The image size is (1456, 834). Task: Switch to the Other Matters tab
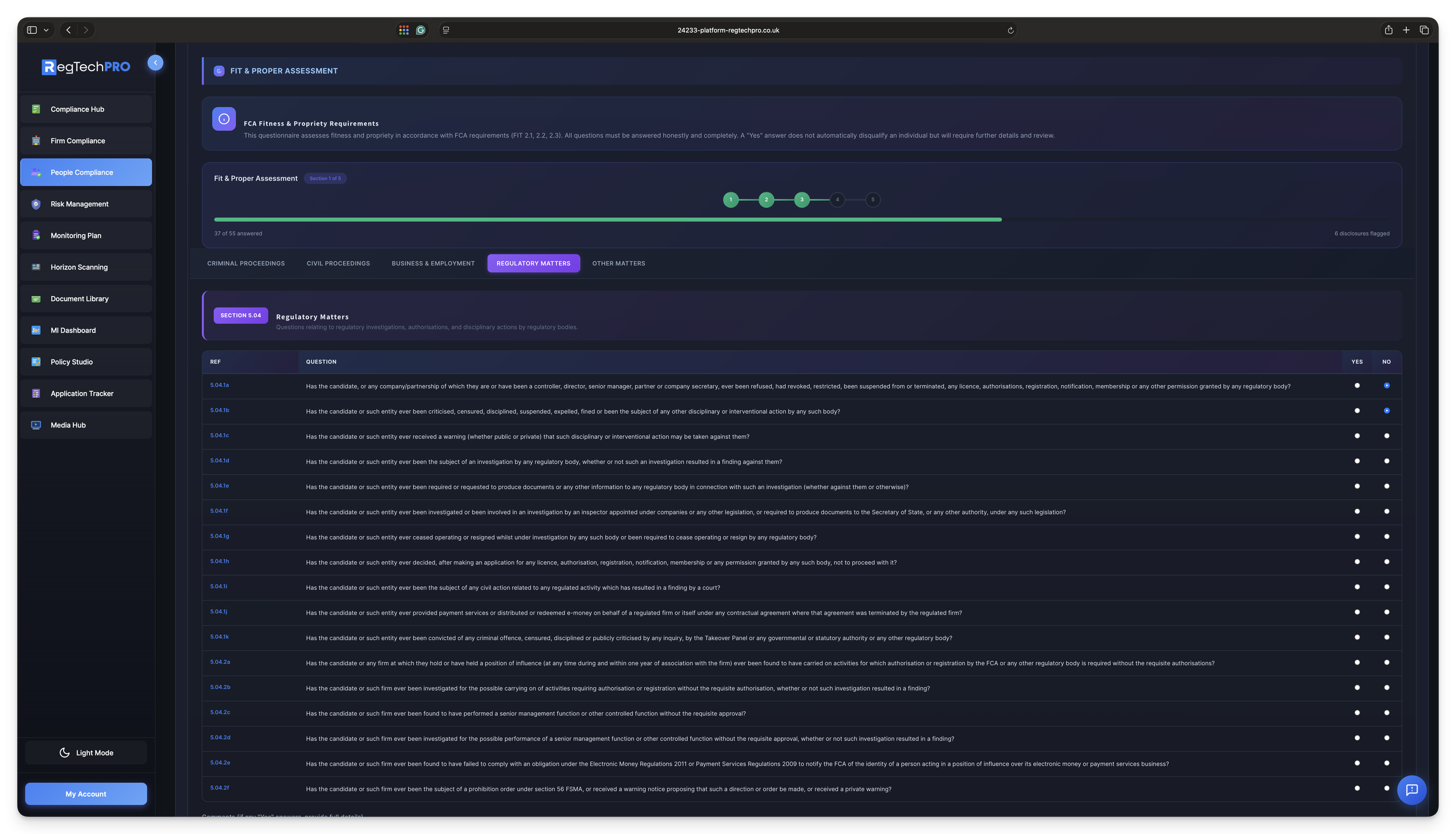619,263
